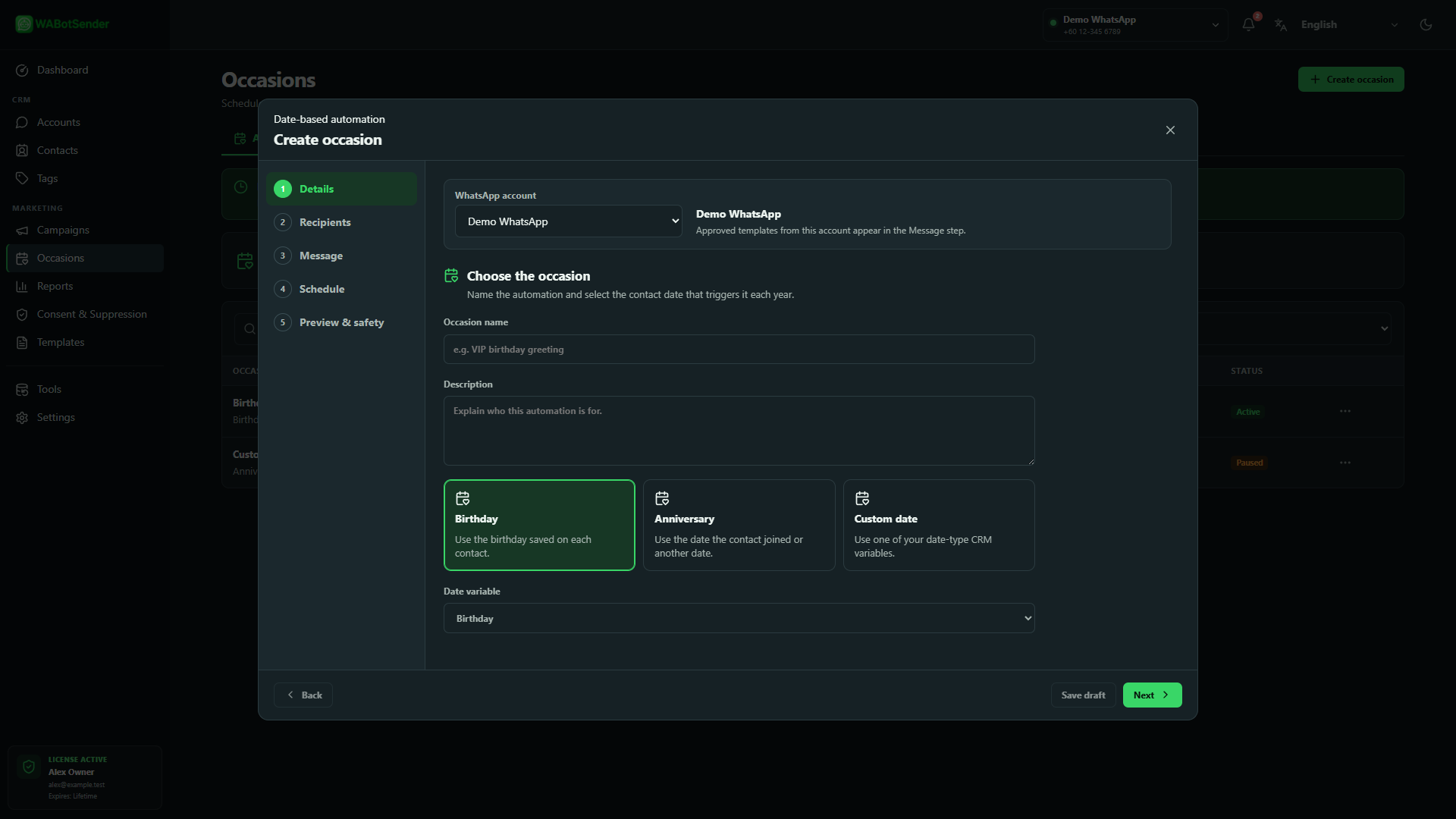Go to the Preview & safety step
1456x819 pixels.
(341, 322)
